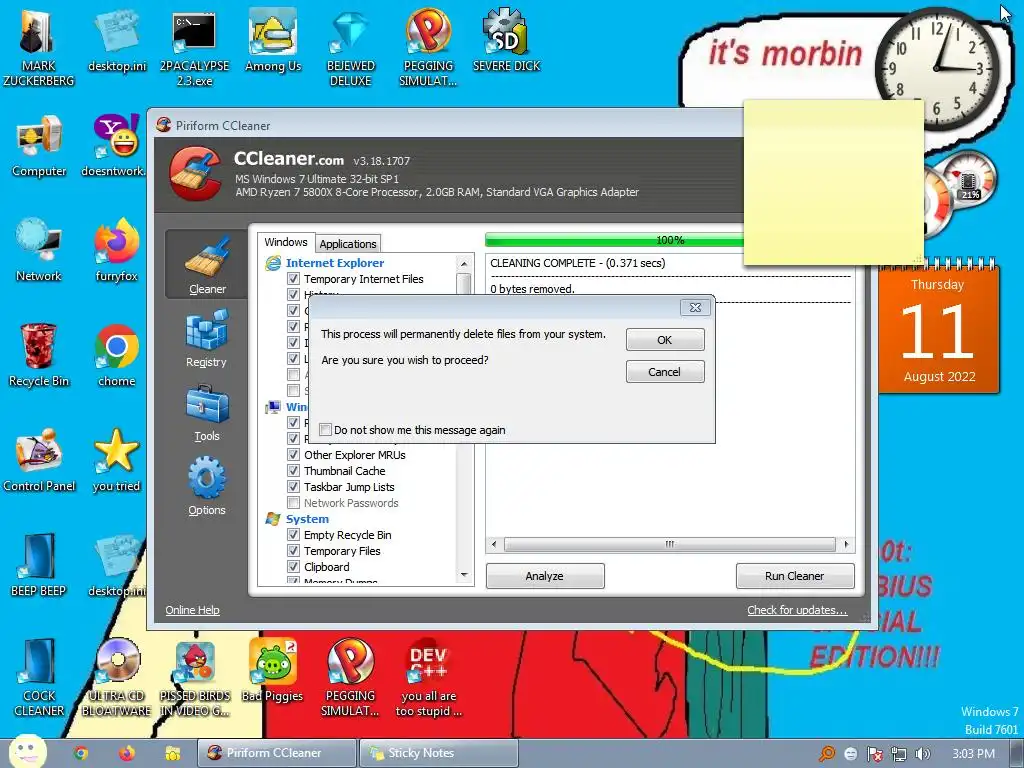Viewport: 1024px width, 768px height.
Task: Select the furryfox desktop icon
Action: coord(116,251)
